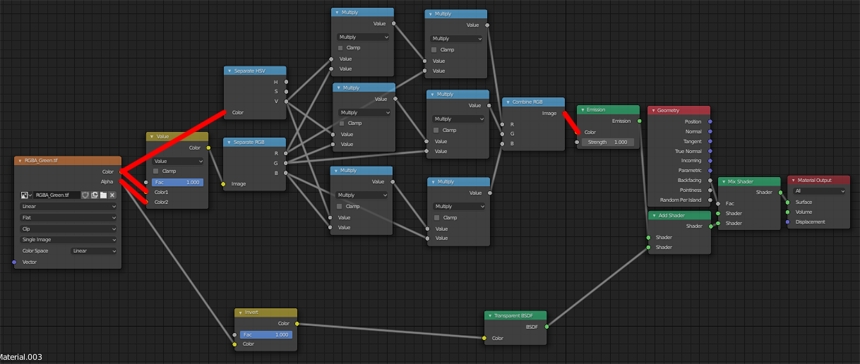Collapse the Material Output node

pos(793,180)
